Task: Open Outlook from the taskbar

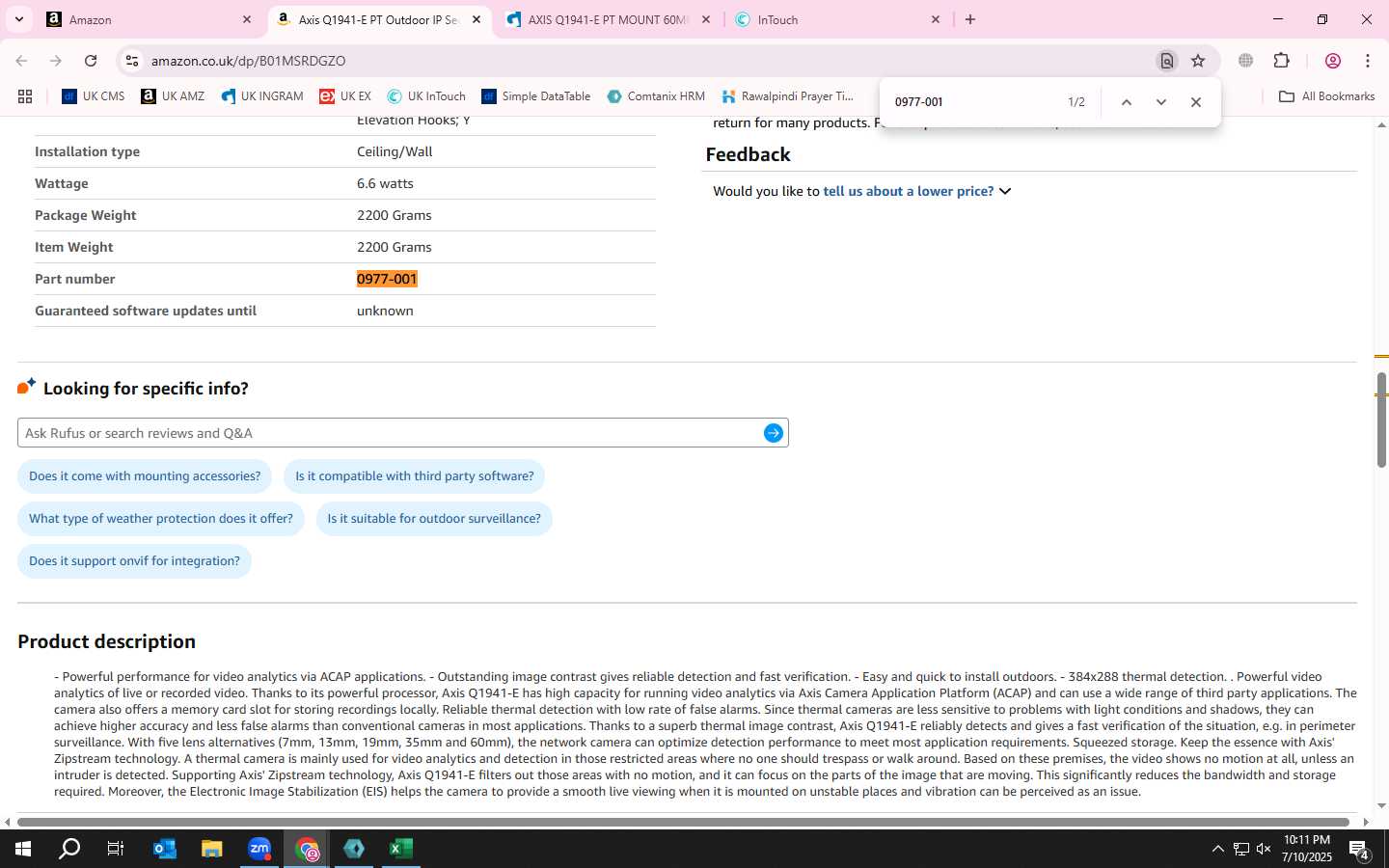Action: coord(165,849)
